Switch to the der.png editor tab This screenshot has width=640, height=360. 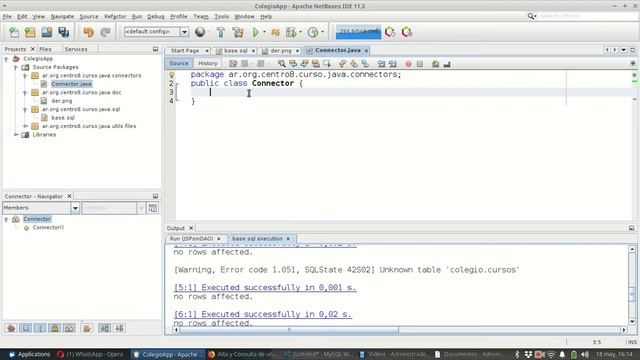point(280,51)
